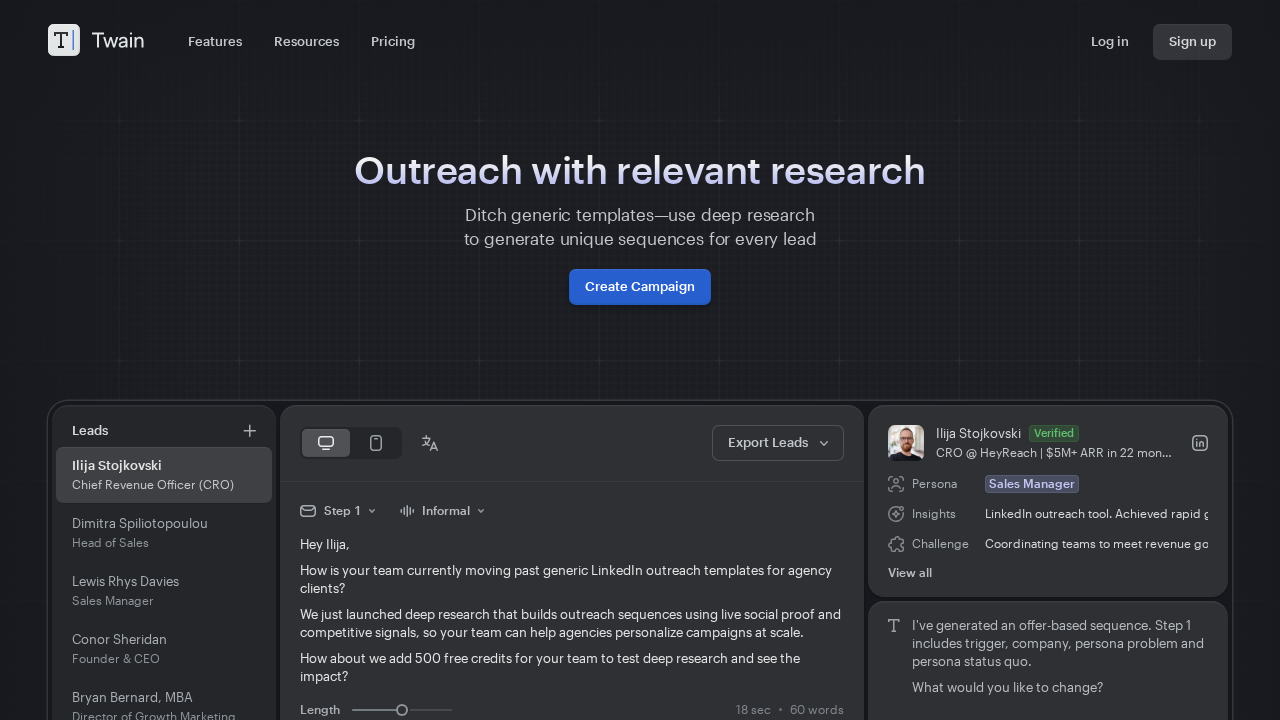Click the Create Campaign button
The image size is (1280, 720).
(x=639, y=287)
